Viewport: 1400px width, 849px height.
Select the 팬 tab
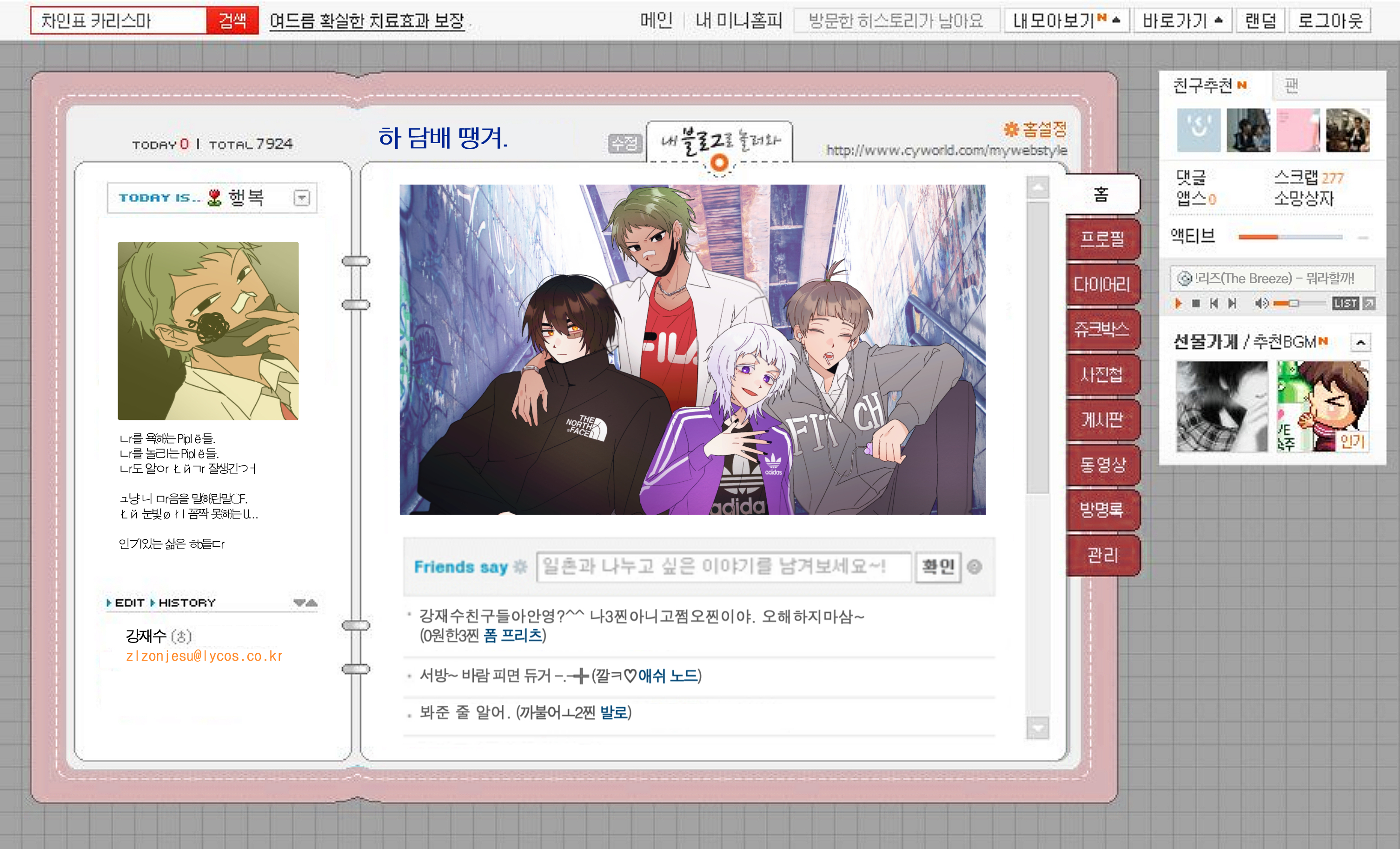coord(1292,85)
